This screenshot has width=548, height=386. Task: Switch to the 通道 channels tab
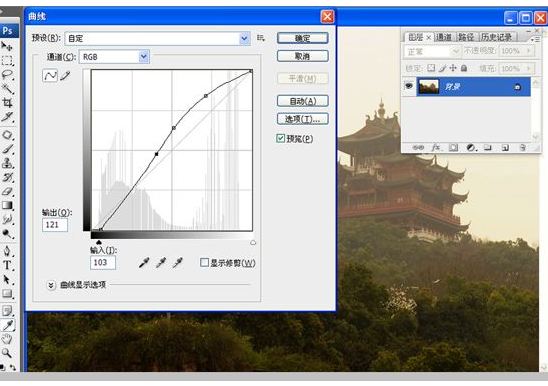tap(443, 37)
